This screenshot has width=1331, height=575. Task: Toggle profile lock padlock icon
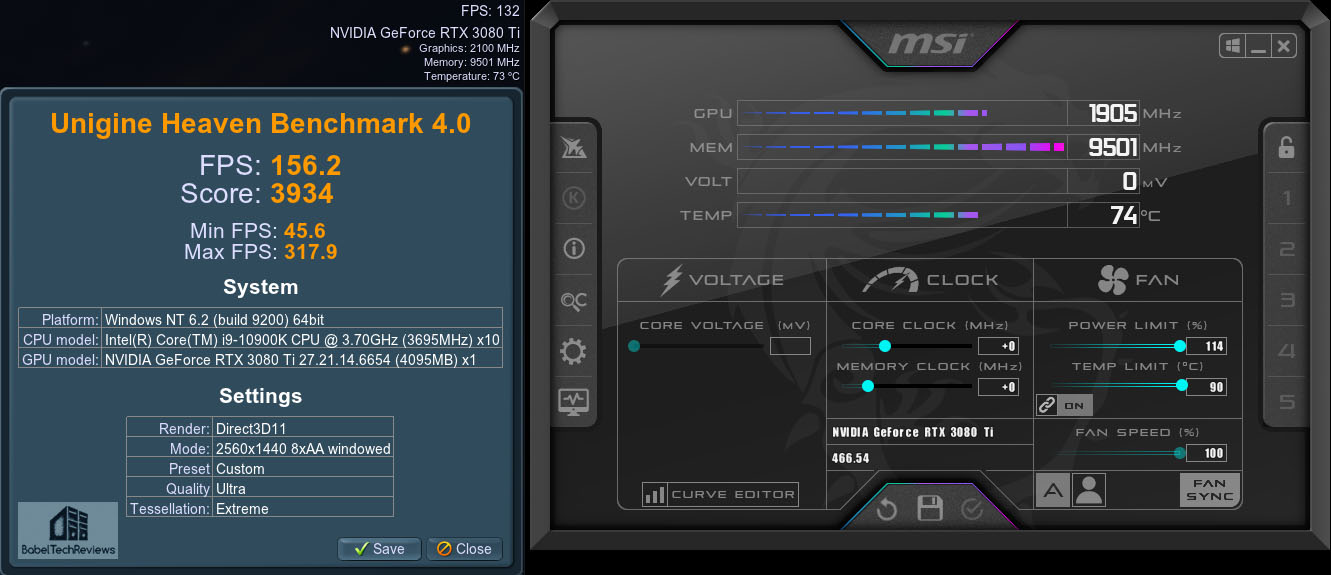(1287, 147)
